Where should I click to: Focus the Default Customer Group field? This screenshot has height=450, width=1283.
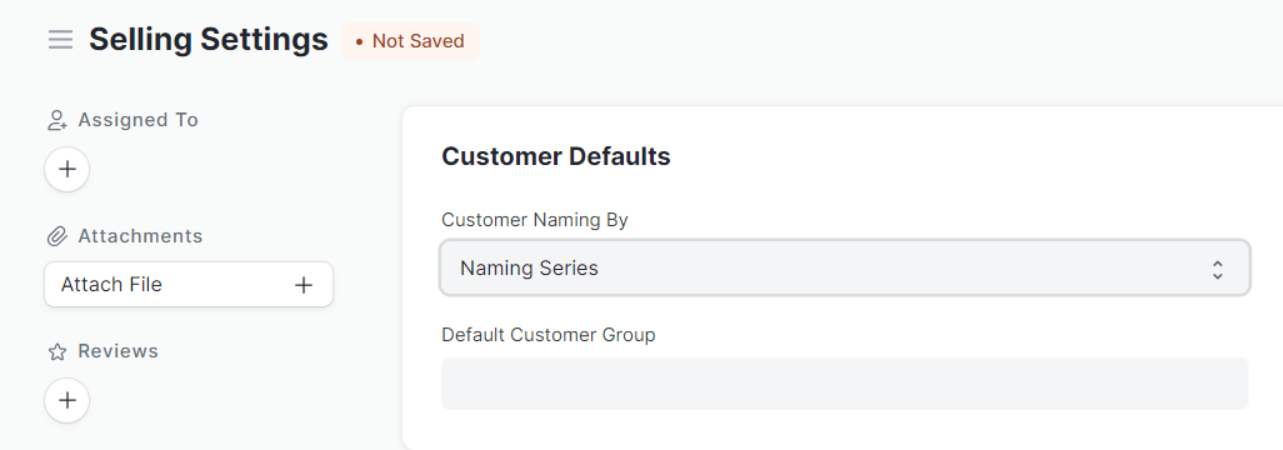pyautogui.click(x=845, y=383)
